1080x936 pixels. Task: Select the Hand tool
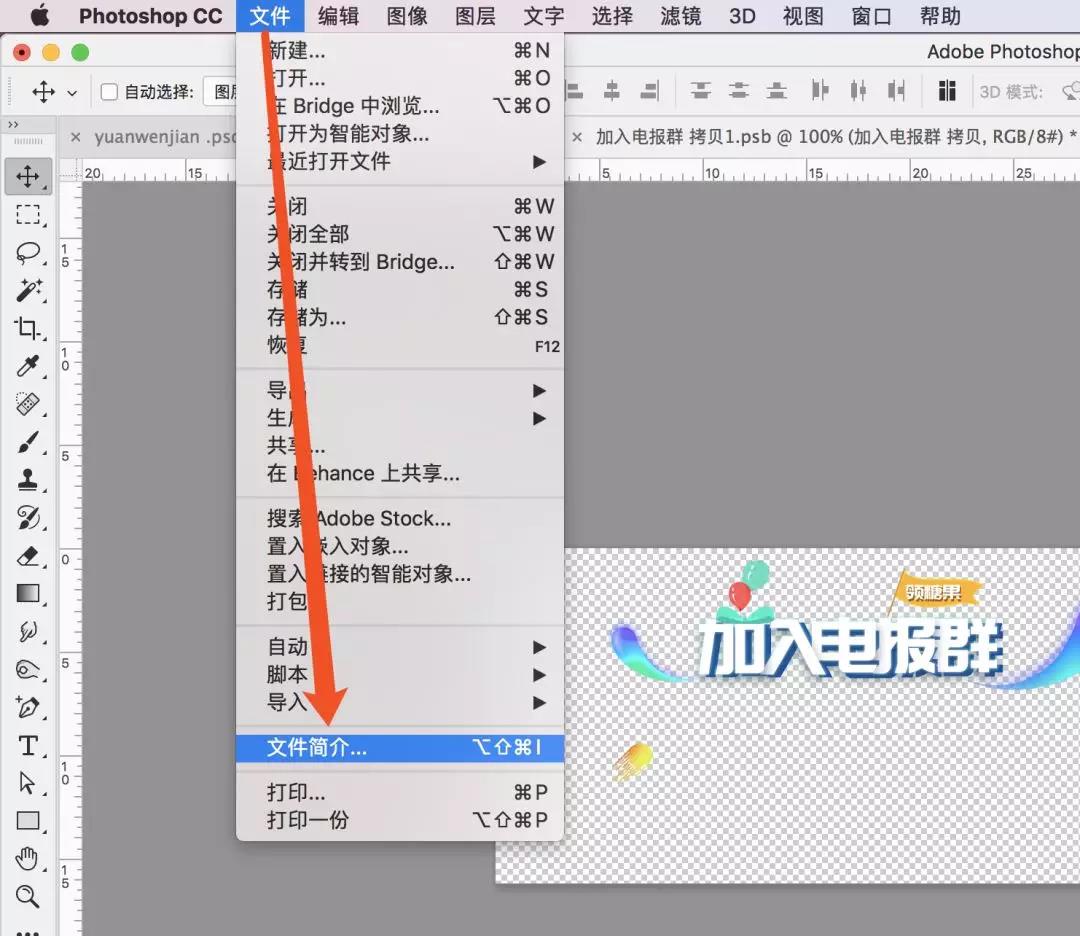pos(28,859)
